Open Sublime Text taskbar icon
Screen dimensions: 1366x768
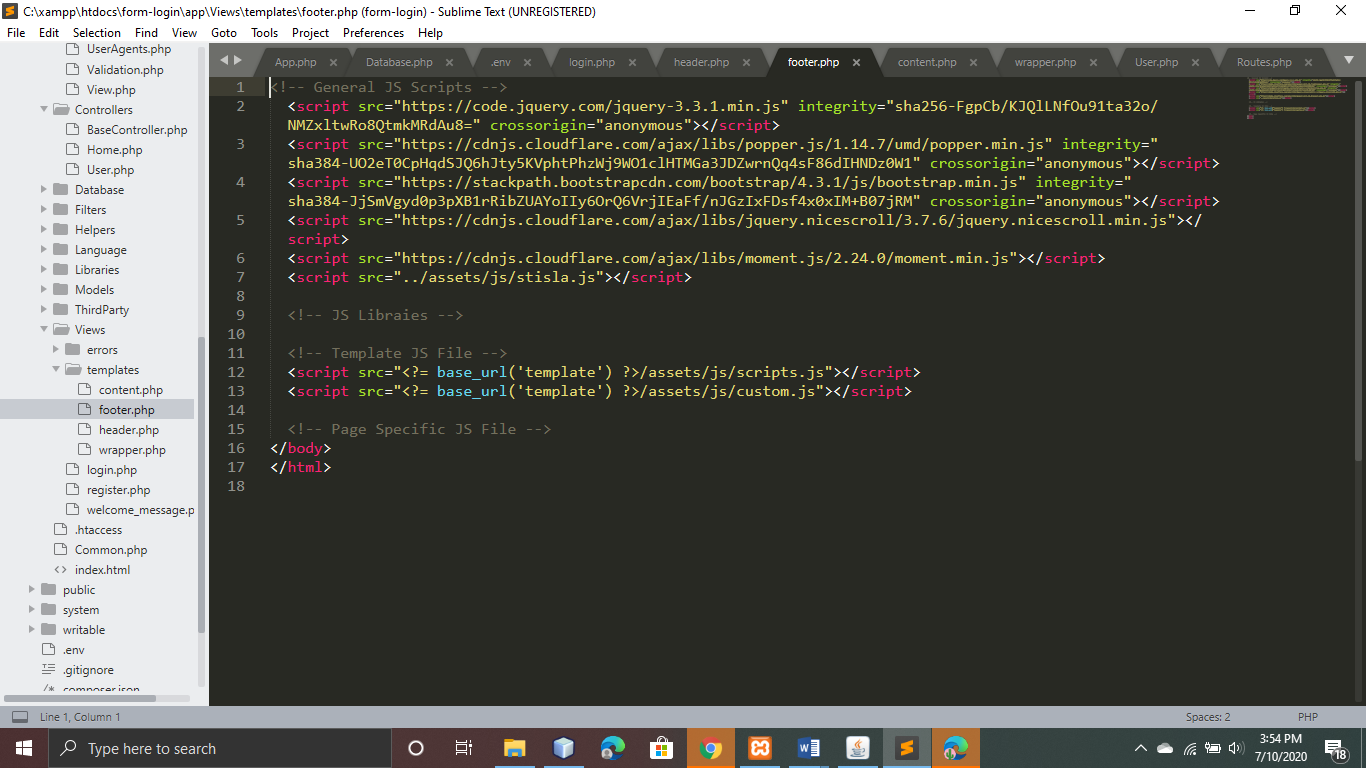tap(907, 748)
